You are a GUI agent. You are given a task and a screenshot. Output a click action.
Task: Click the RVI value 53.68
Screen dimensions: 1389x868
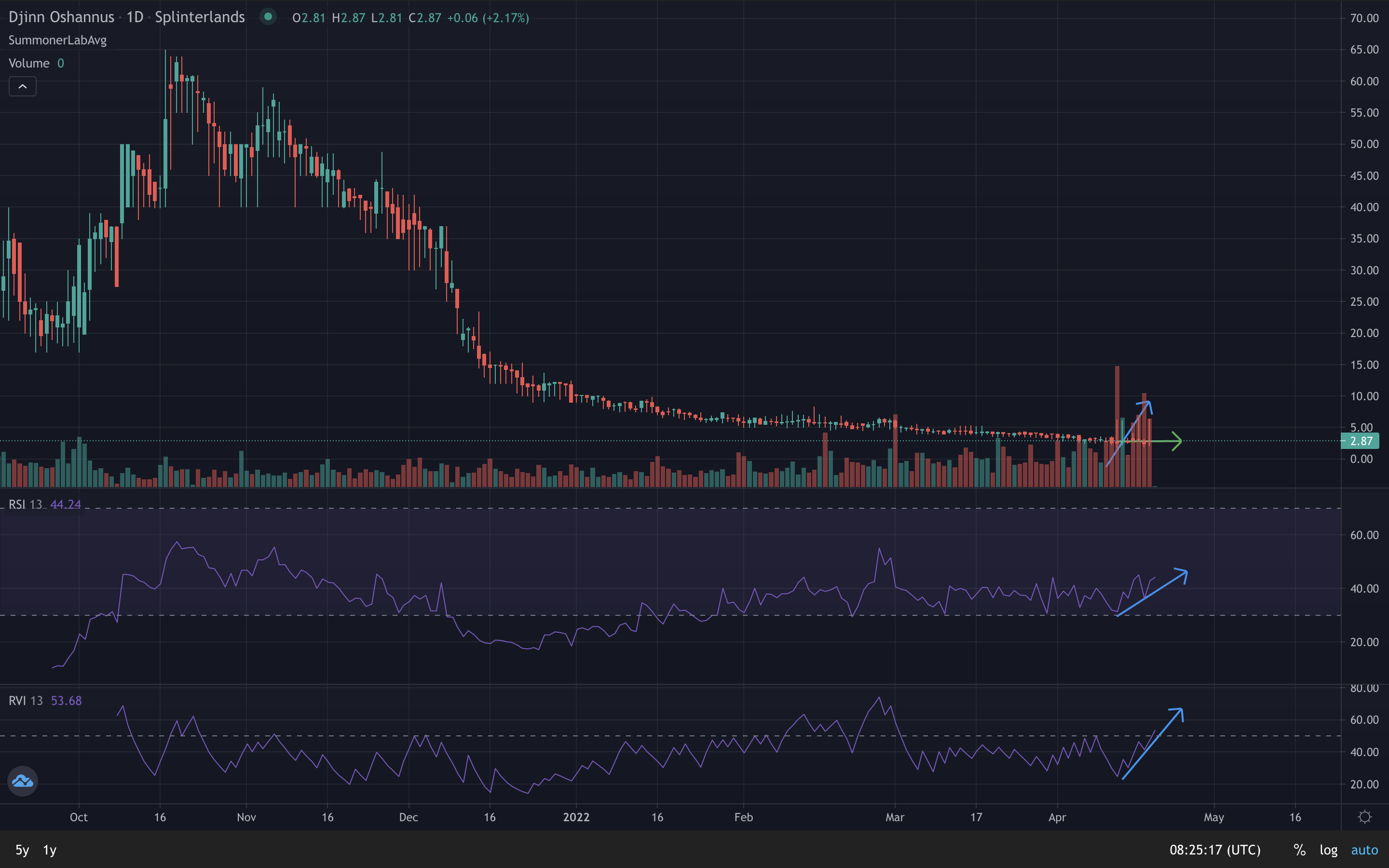(66, 701)
